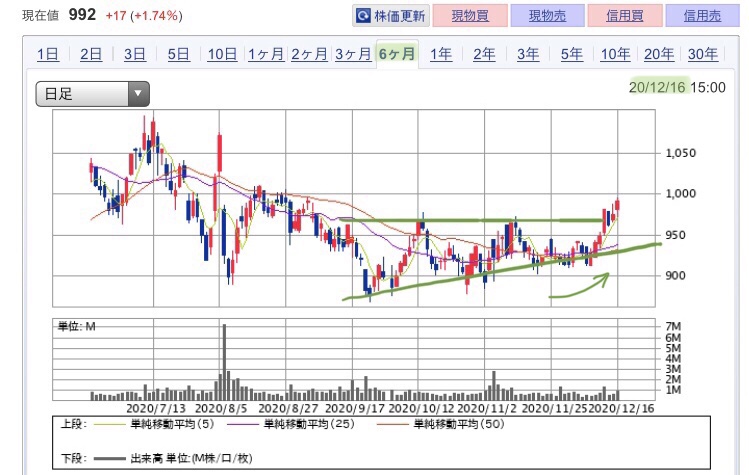Select the 1日 period tab
The height and width of the screenshot is (475, 749).
[47, 55]
